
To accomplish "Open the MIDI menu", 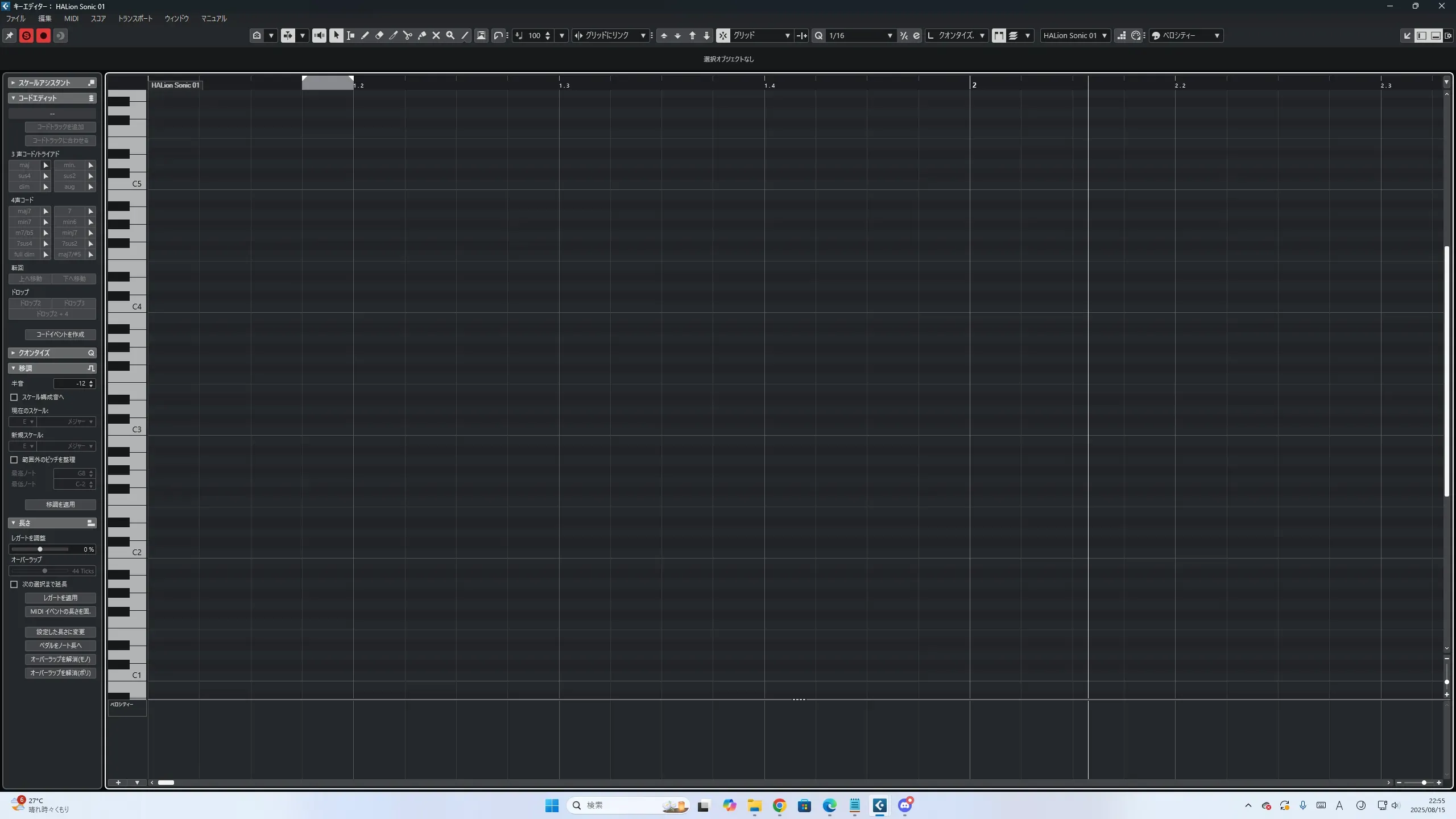I will click(71, 18).
